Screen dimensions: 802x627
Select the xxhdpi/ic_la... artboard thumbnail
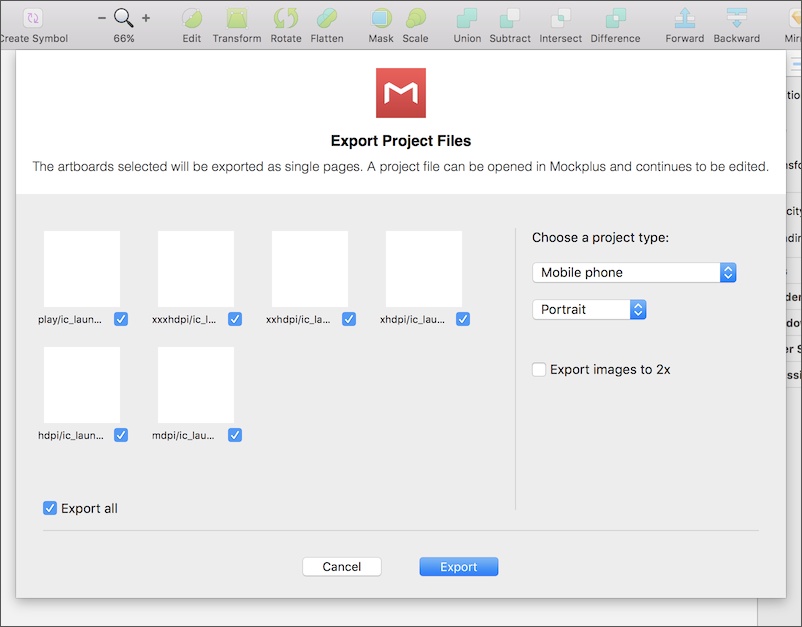pos(310,269)
